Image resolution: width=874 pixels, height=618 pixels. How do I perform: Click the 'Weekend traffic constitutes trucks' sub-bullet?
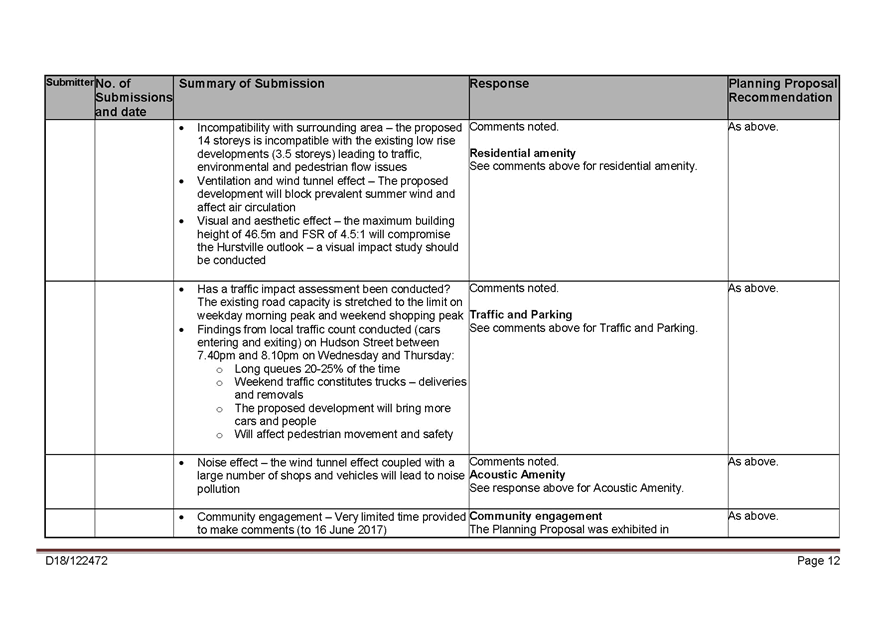(349, 388)
